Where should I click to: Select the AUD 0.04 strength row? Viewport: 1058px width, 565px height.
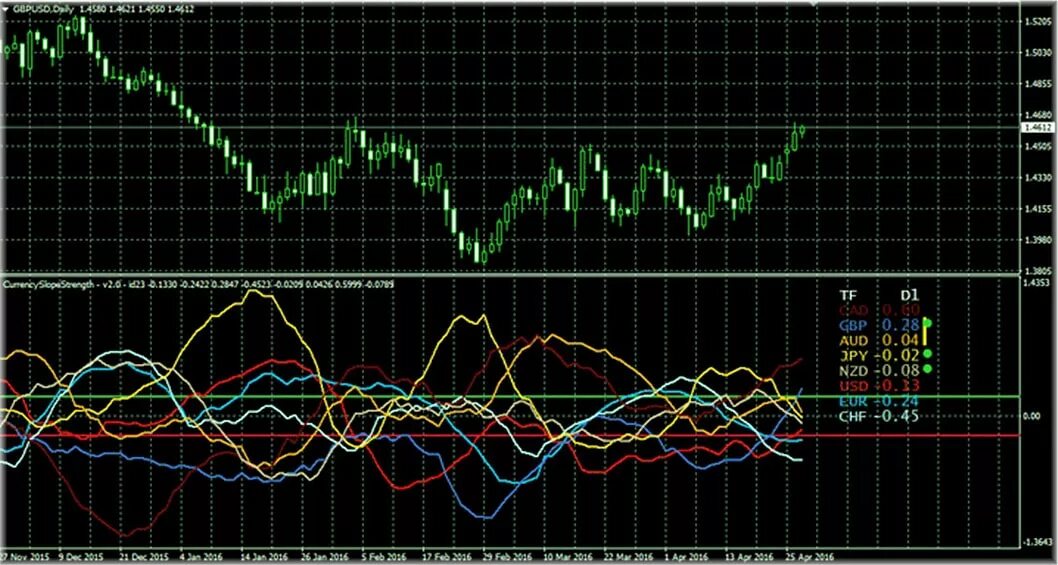pyautogui.click(x=879, y=340)
